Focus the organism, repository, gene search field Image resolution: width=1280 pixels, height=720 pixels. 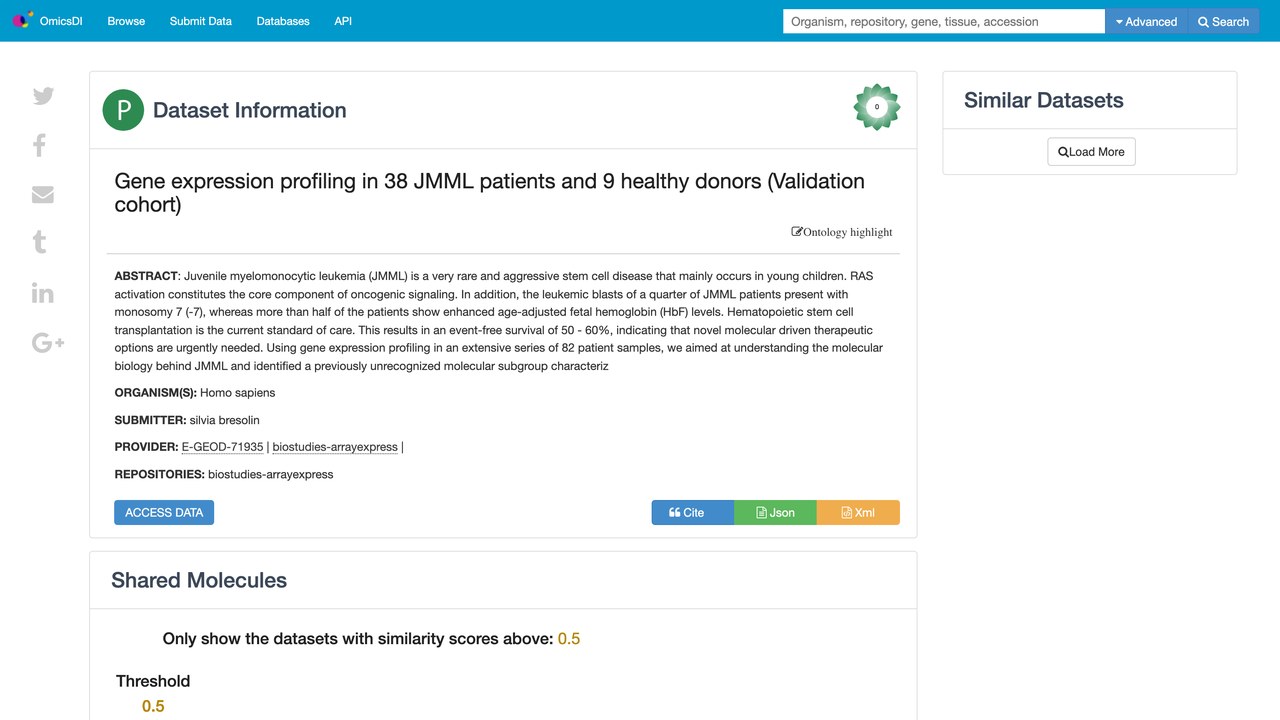944,21
